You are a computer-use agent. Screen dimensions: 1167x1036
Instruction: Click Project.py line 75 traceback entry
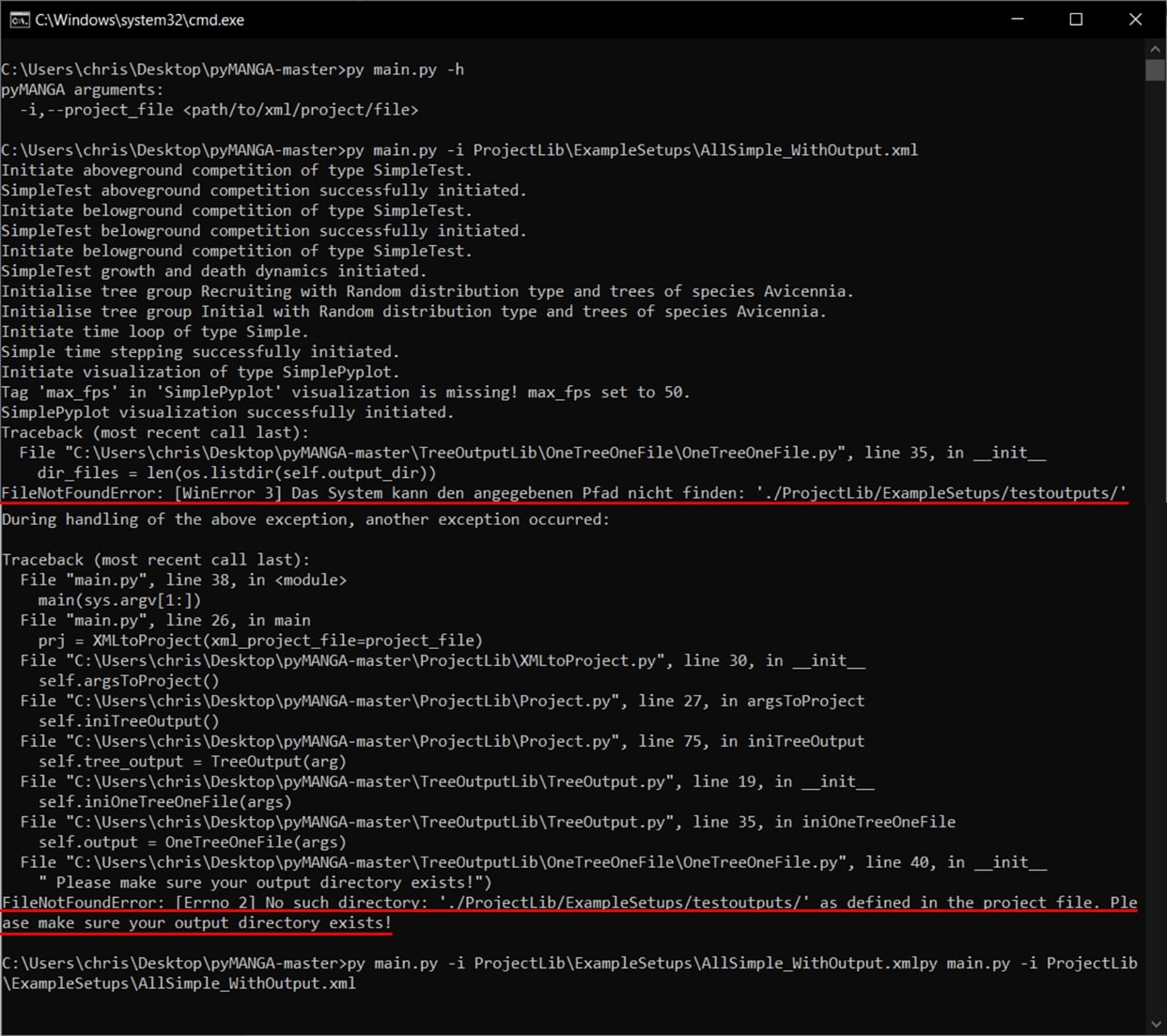(443, 742)
